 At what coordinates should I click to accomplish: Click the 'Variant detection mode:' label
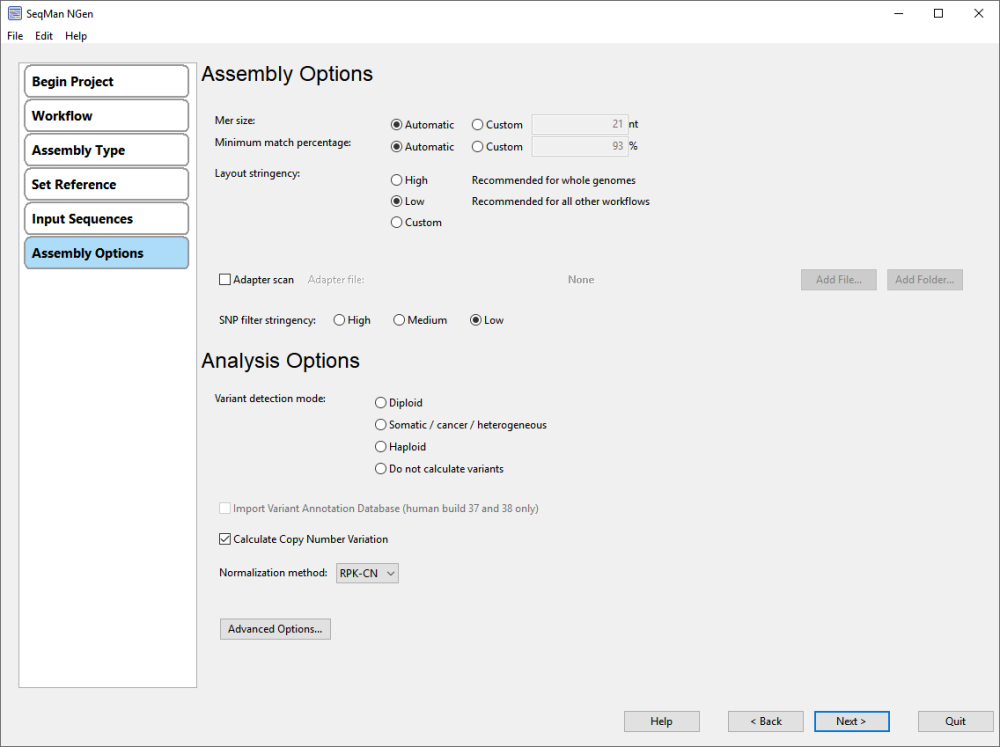270,399
